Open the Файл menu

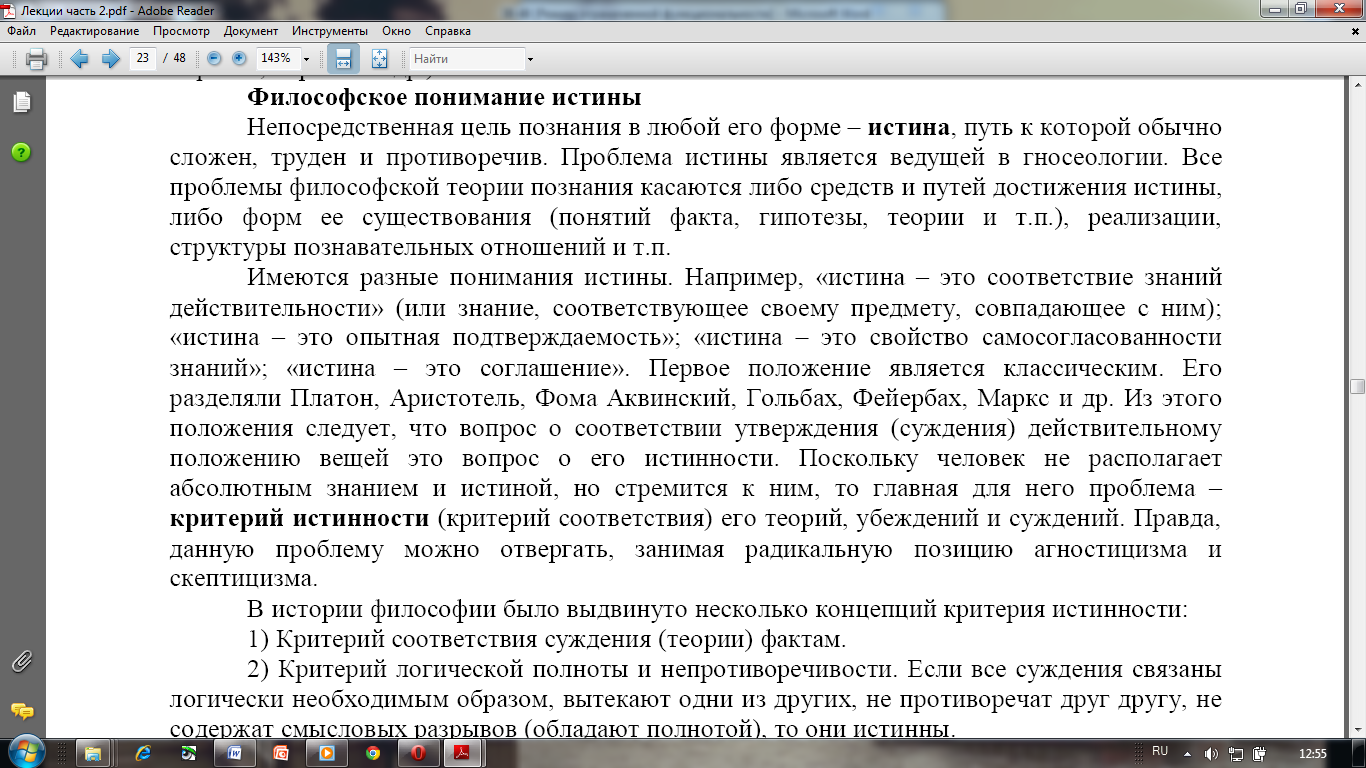(x=22, y=31)
